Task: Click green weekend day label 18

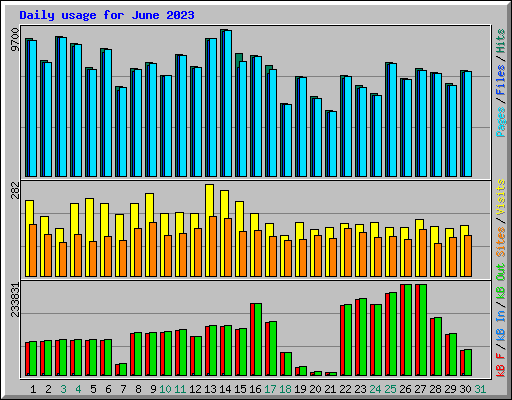Action: [285, 389]
